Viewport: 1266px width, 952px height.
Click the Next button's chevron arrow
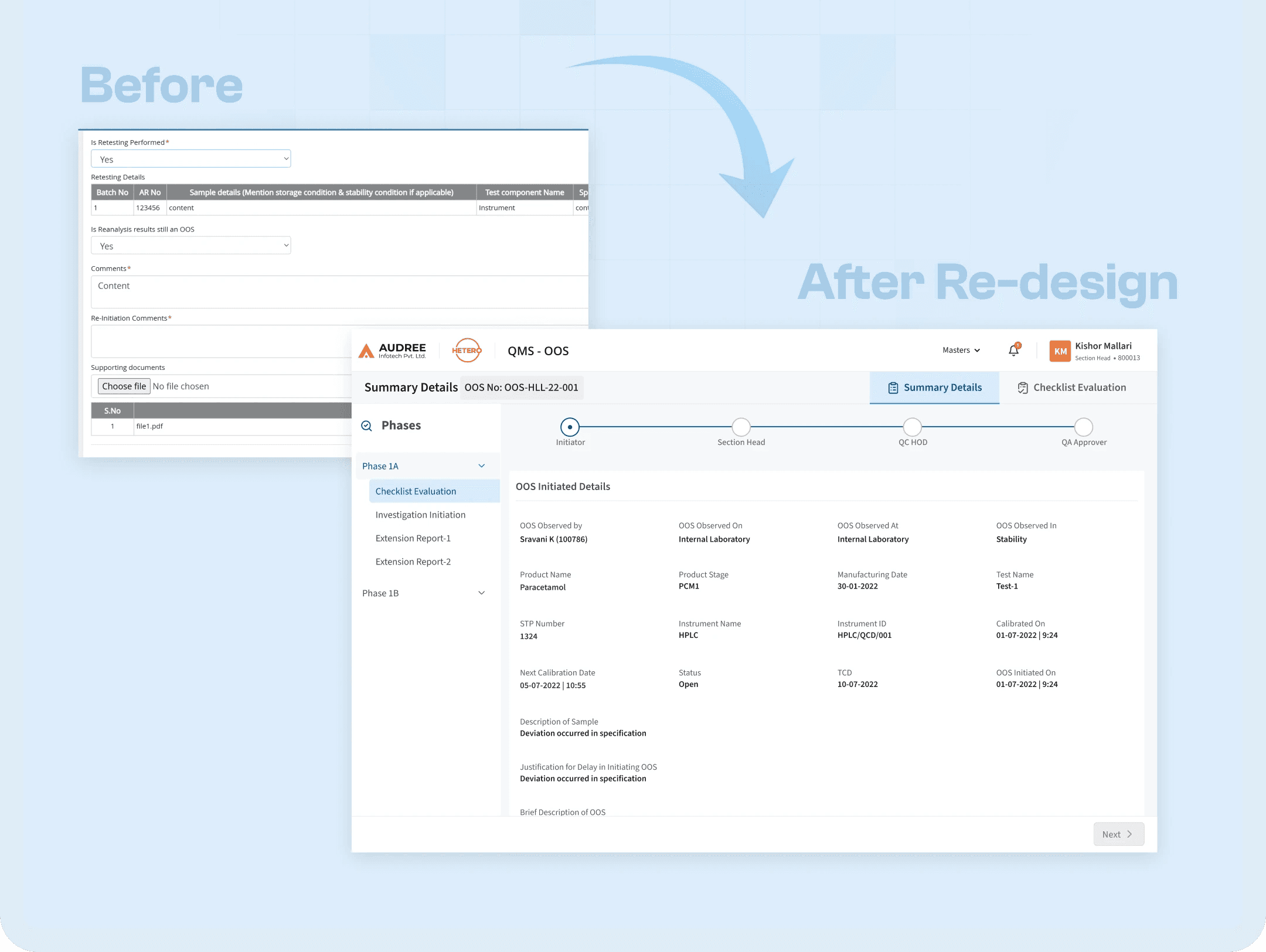click(1131, 834)
